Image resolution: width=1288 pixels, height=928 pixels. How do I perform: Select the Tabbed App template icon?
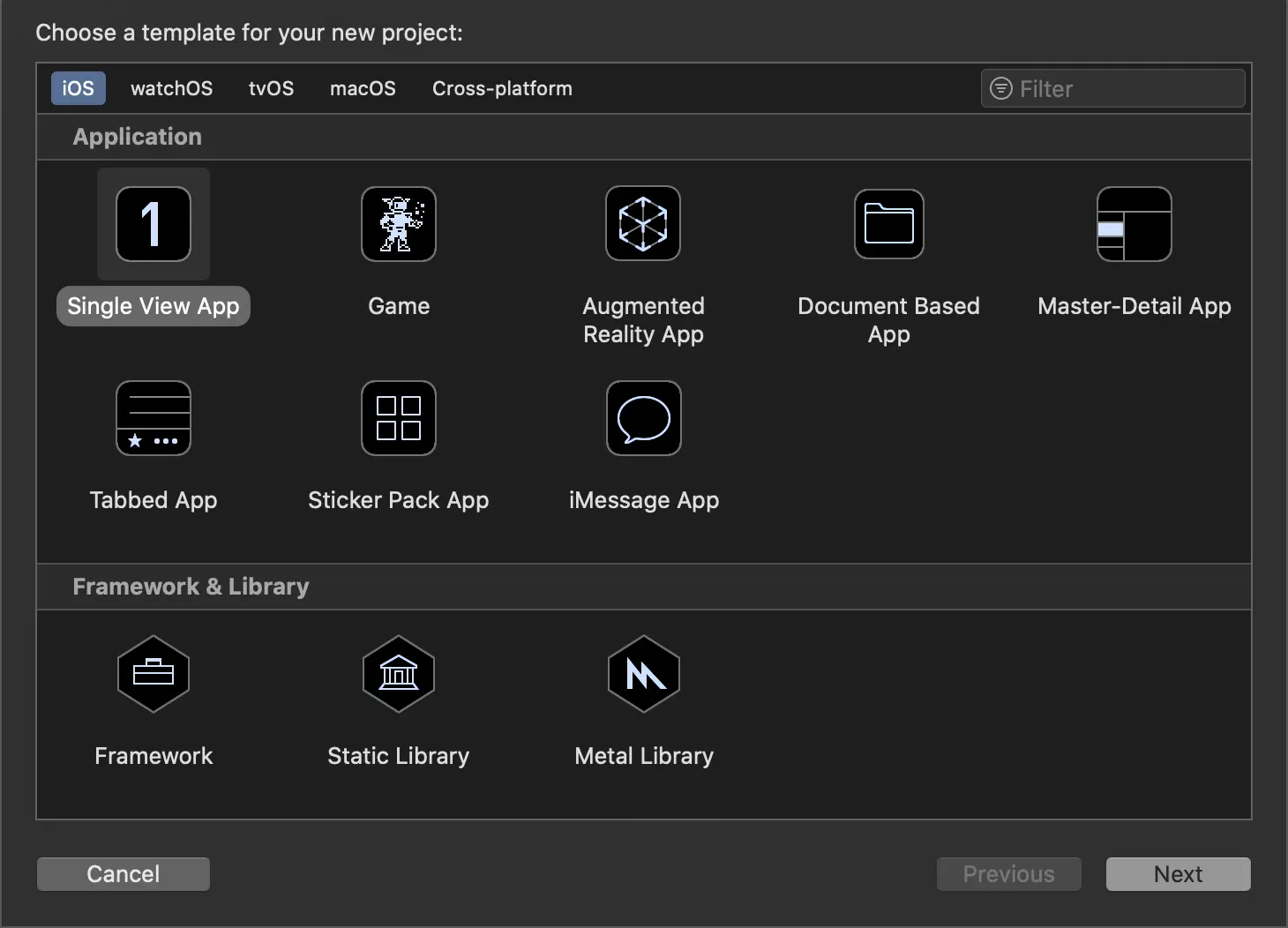pos(154,418)
